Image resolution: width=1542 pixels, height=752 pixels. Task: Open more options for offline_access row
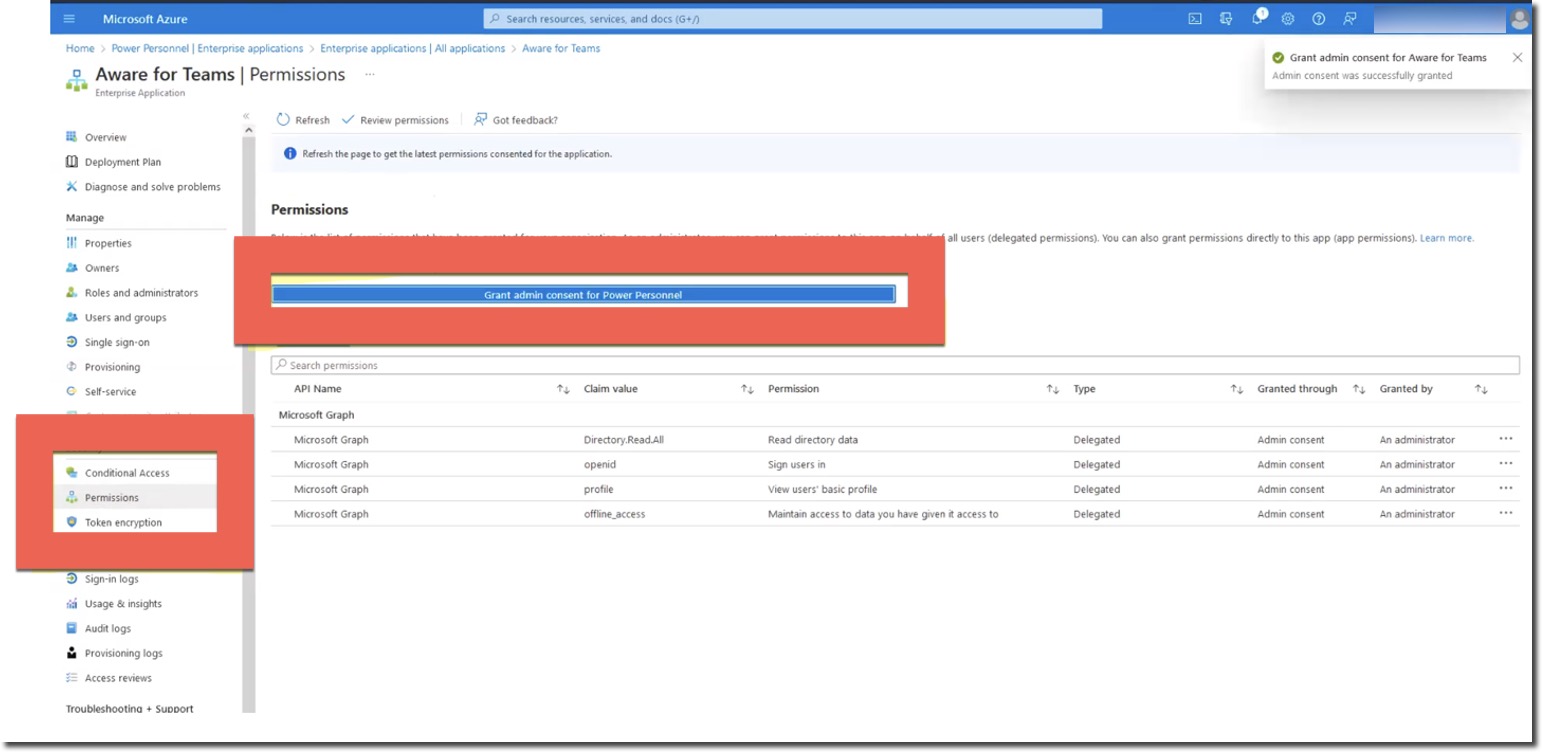[x=1506, y=514]
